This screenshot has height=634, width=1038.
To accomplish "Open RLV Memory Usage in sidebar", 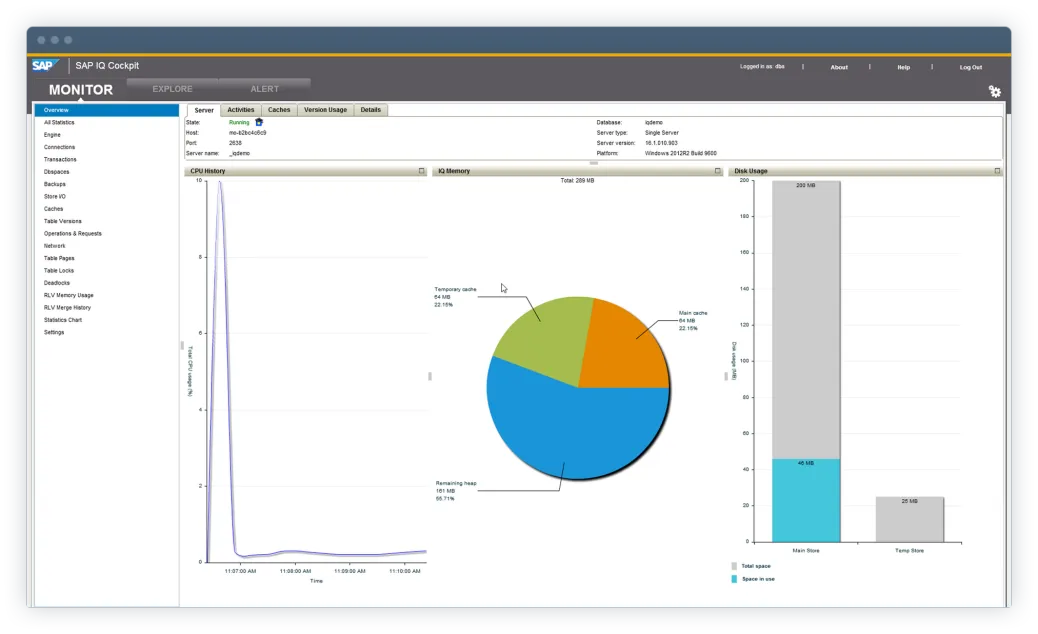I will pos(68,295).
